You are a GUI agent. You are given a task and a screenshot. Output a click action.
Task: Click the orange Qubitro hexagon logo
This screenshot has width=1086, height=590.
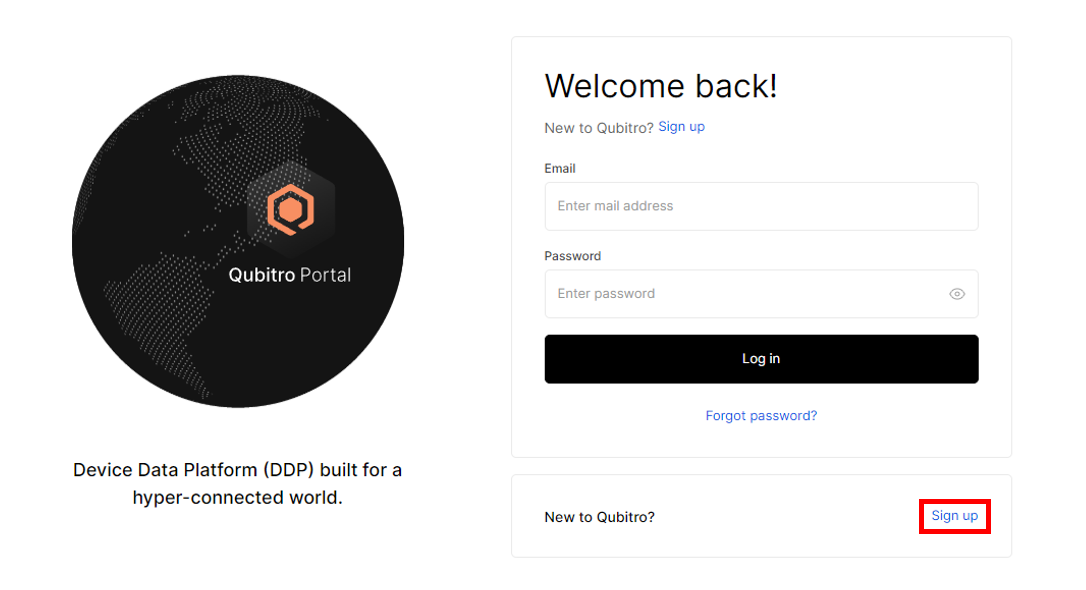pyautogui.click(x=291, y=210)
